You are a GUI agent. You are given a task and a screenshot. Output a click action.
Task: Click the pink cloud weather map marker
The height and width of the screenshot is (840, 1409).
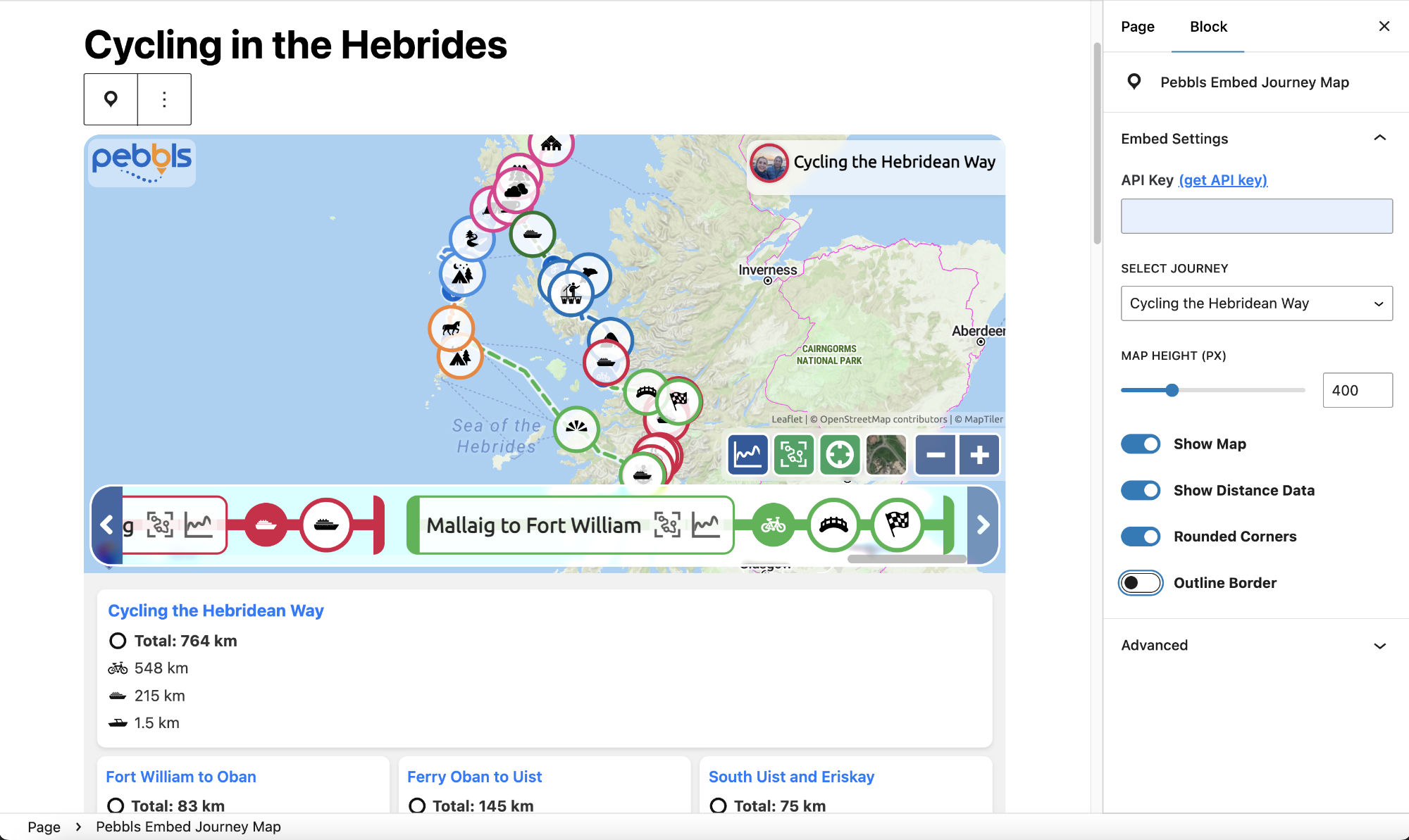point(516,190)
